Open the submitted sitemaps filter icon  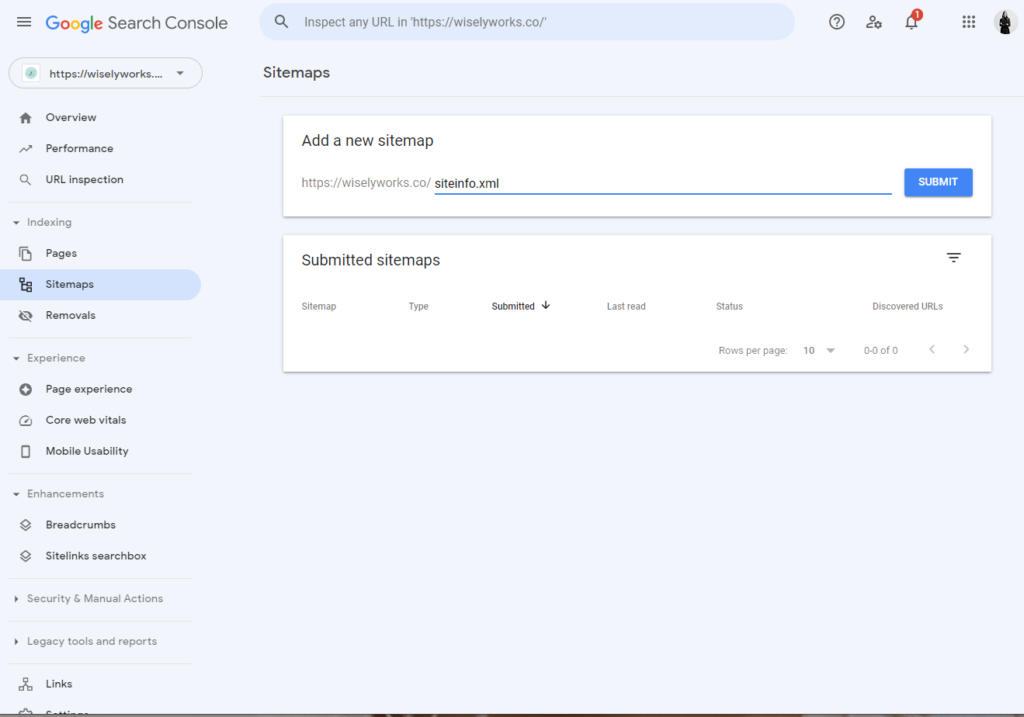click(953, 258)
